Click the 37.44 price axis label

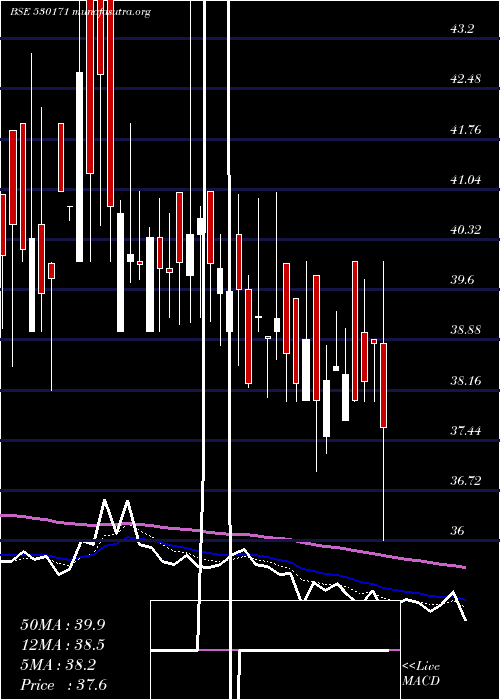(466, 431)
